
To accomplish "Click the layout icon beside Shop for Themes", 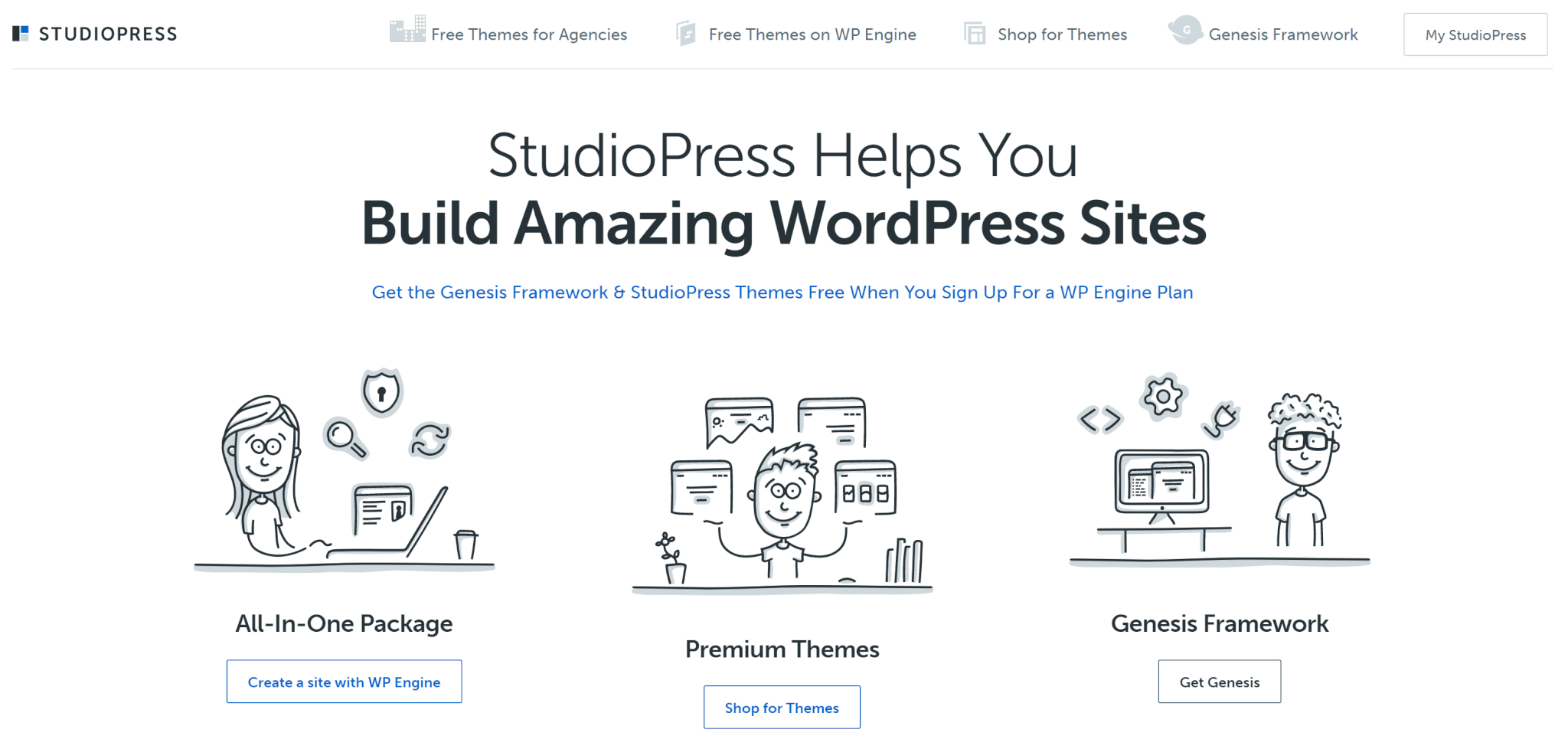I will 975,34.
